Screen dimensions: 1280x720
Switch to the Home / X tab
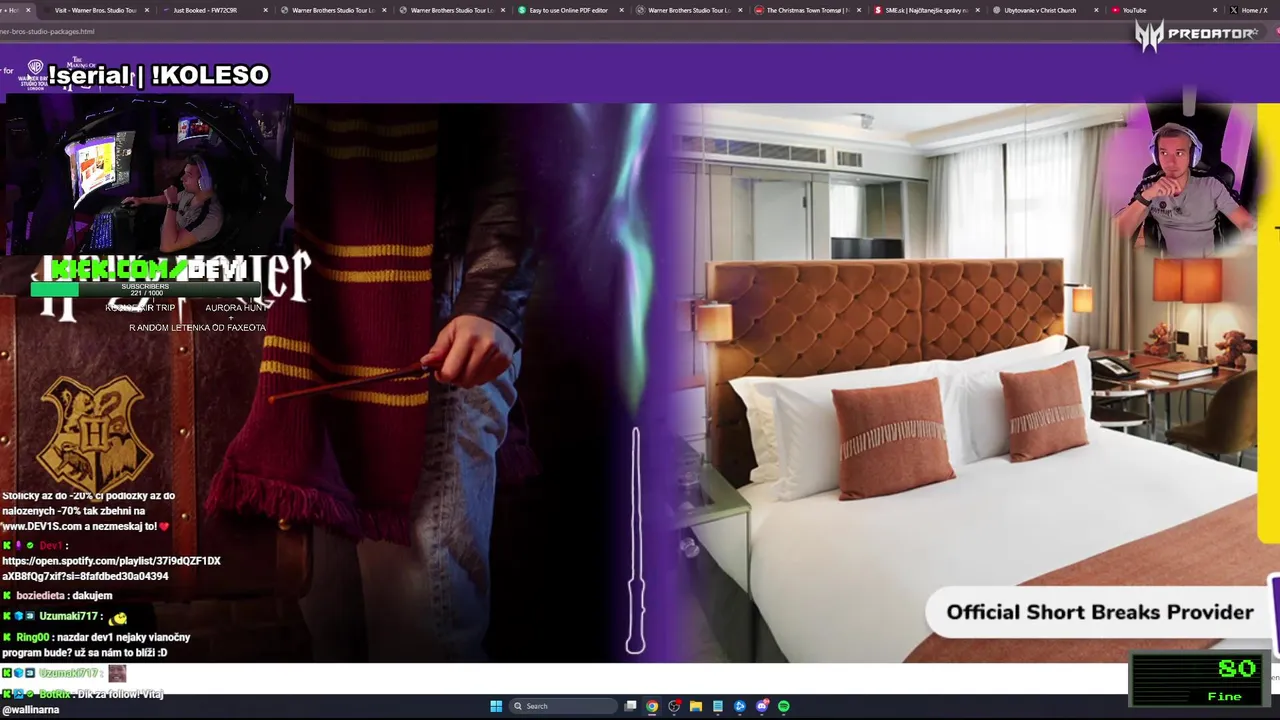(1254, 10)
